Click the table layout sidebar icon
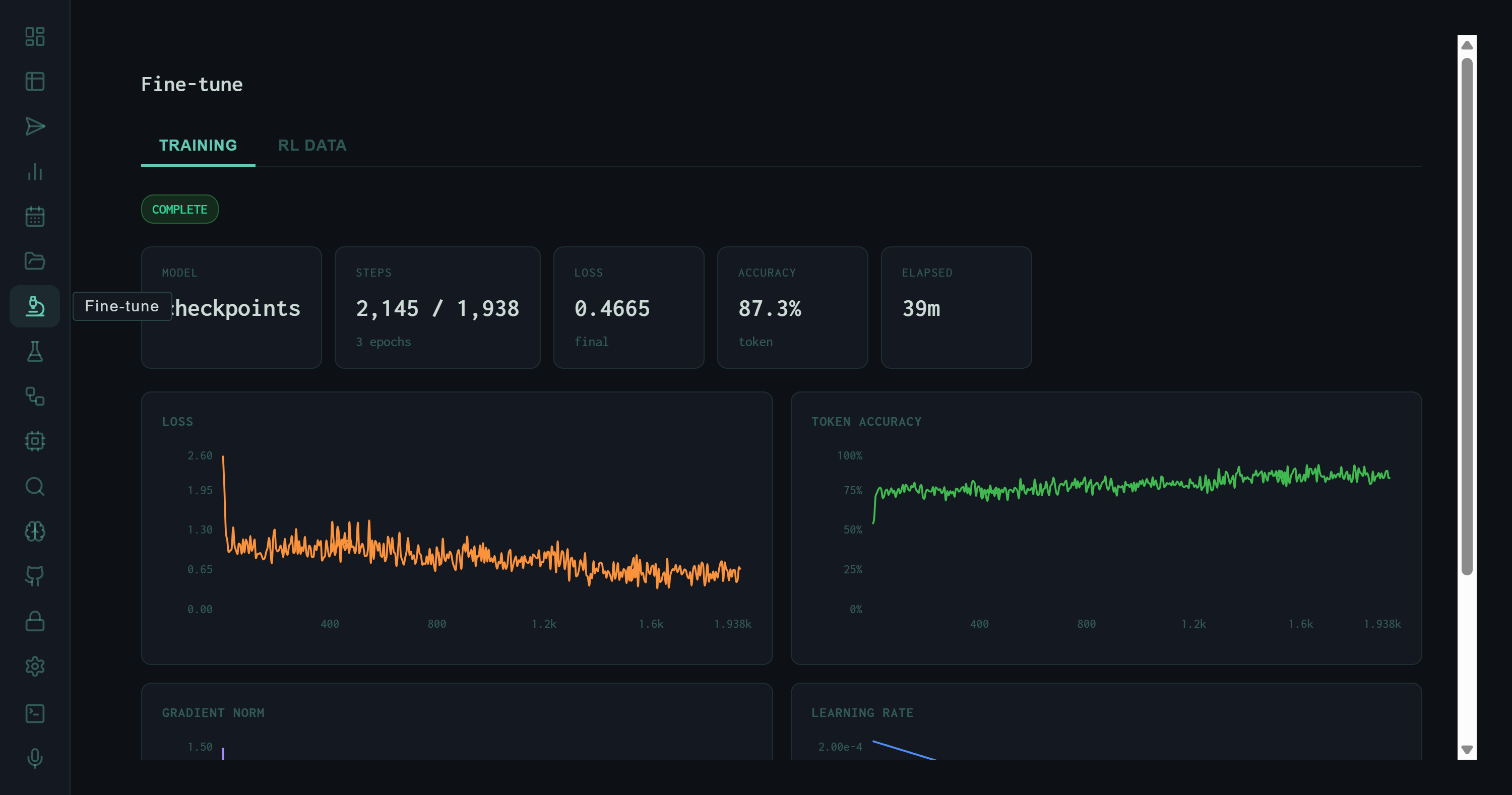This screenshot has width=1512, height=795. pos(35,82)
